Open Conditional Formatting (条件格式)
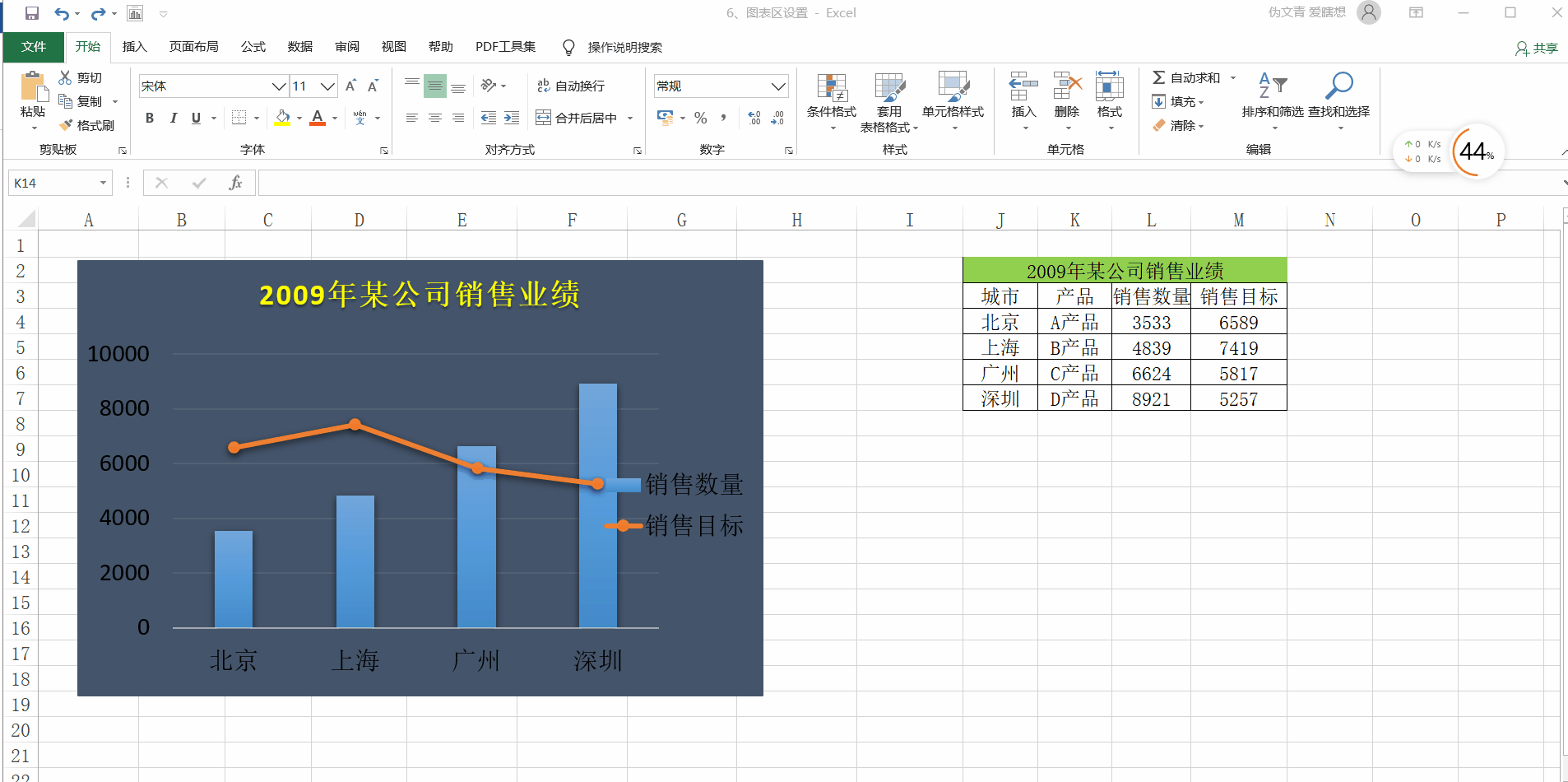Screen dimensions: 1568x782 click(832, 103)
